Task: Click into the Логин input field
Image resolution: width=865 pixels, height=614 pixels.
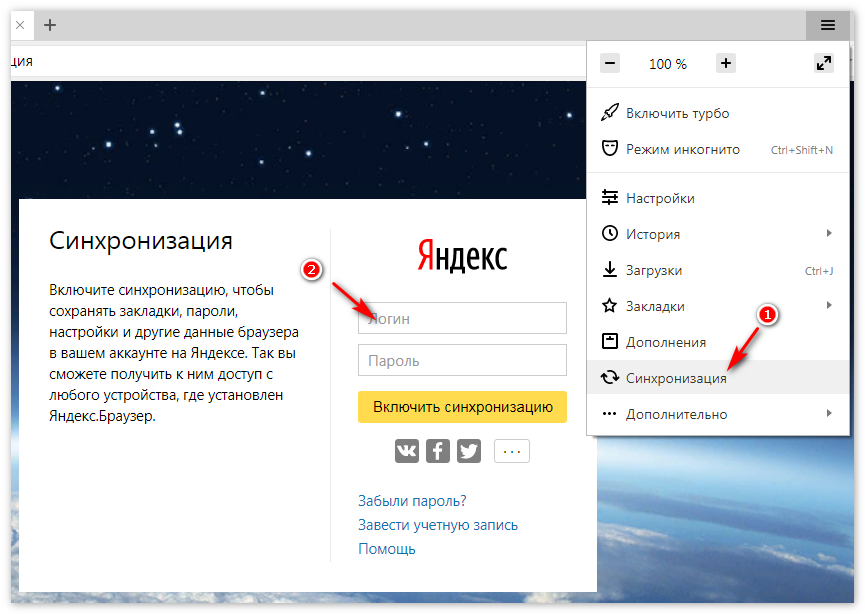Action: [462, 319]
